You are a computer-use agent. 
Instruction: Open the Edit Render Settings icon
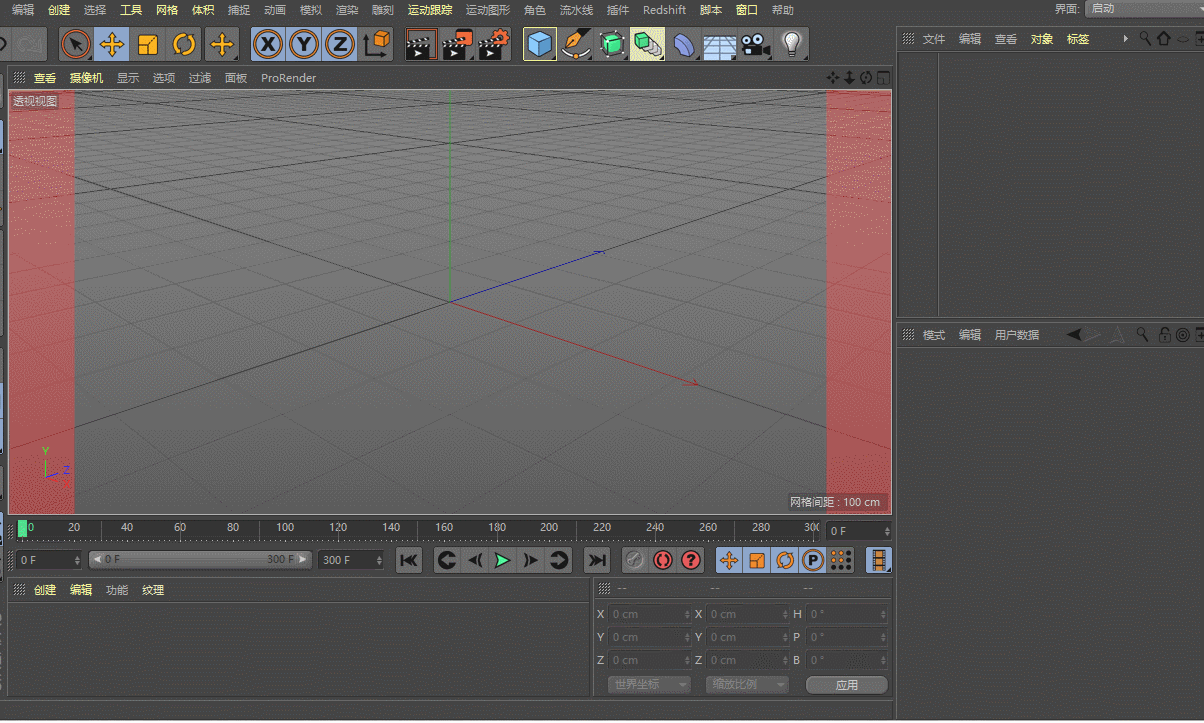pyautogui.click(x=494, y=45)
